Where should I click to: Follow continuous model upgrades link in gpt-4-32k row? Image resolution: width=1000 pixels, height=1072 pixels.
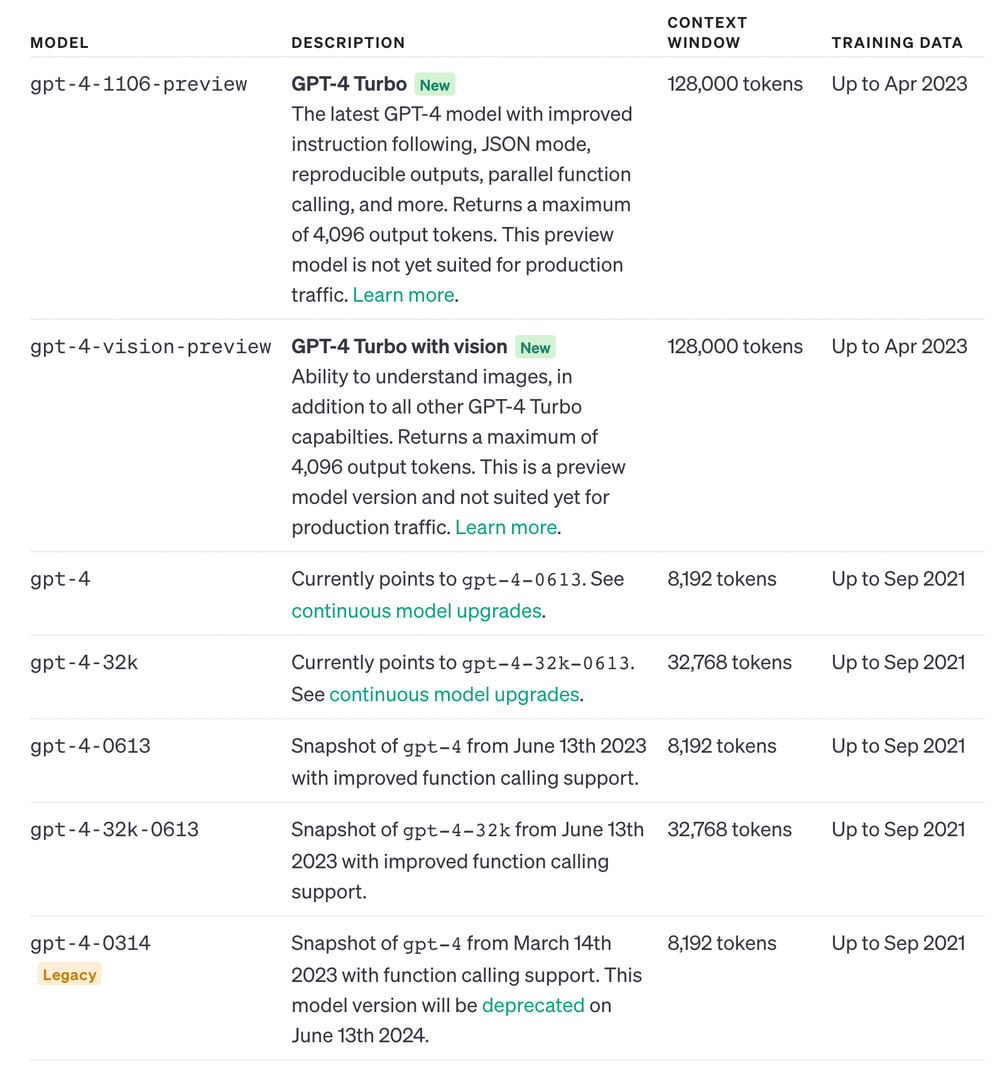click(455, 694)
